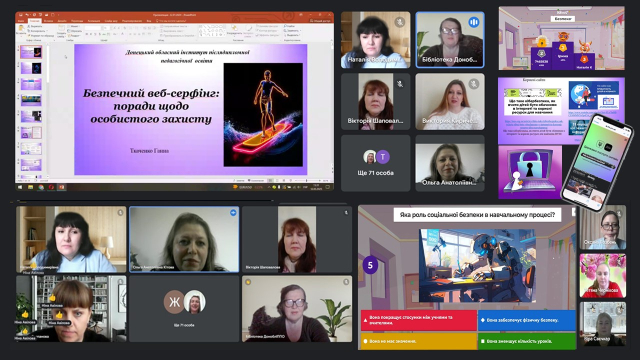
Task: Select the yellow circle quiz answer
Action: click(418, 341)
